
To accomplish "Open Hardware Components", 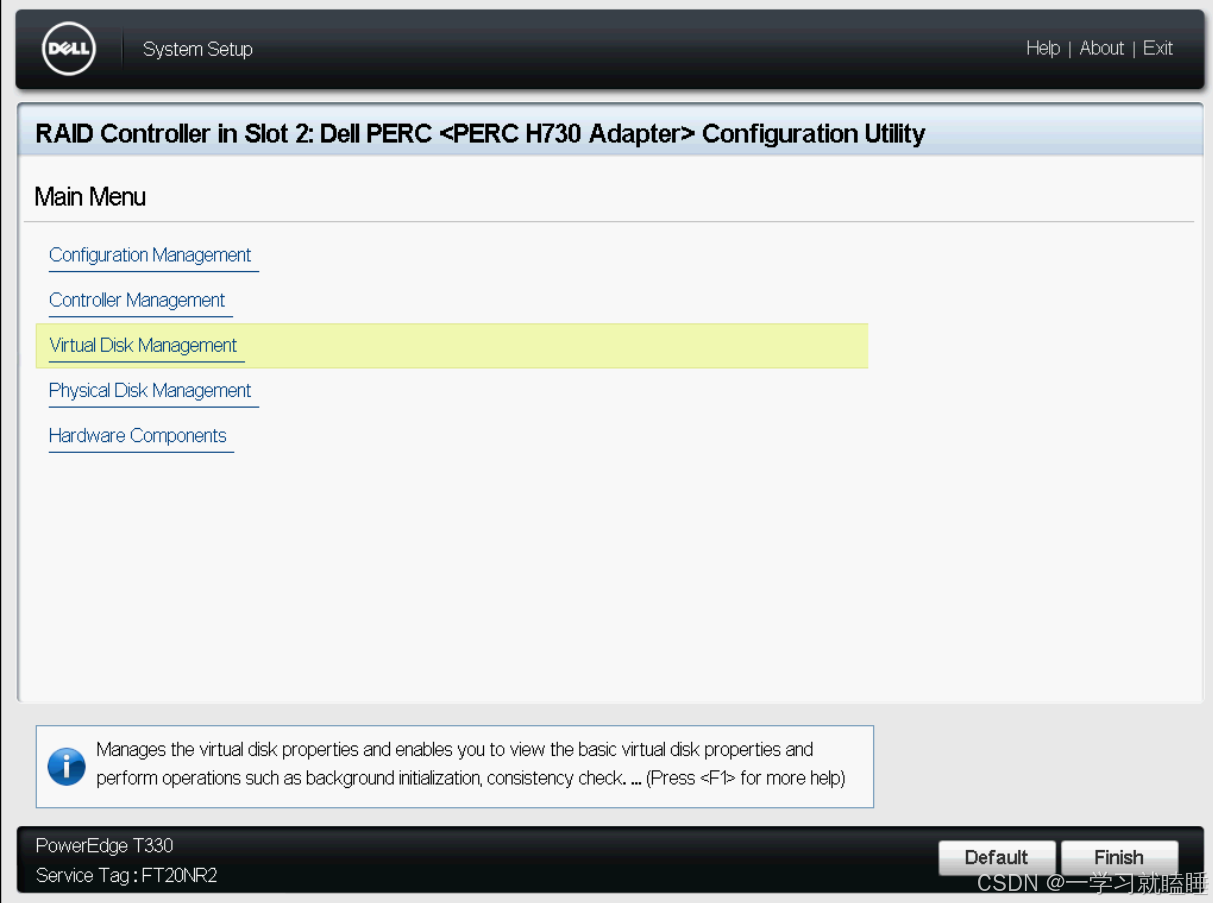I will (x=138, y=435).
